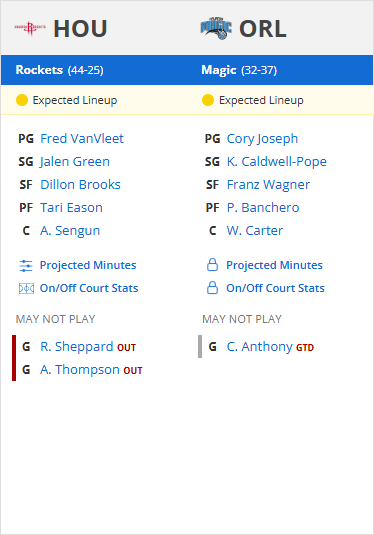This screenshot has height=535, width=374.
Task: Click the yellow dot next to Magic Expected Lineup
Action: (x=208, y=100)
